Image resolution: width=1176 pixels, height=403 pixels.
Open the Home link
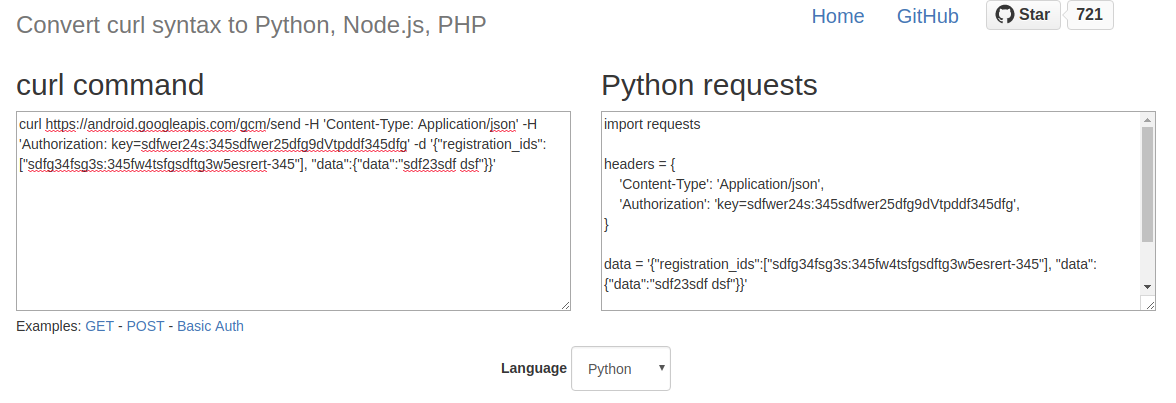coord(838,16)
